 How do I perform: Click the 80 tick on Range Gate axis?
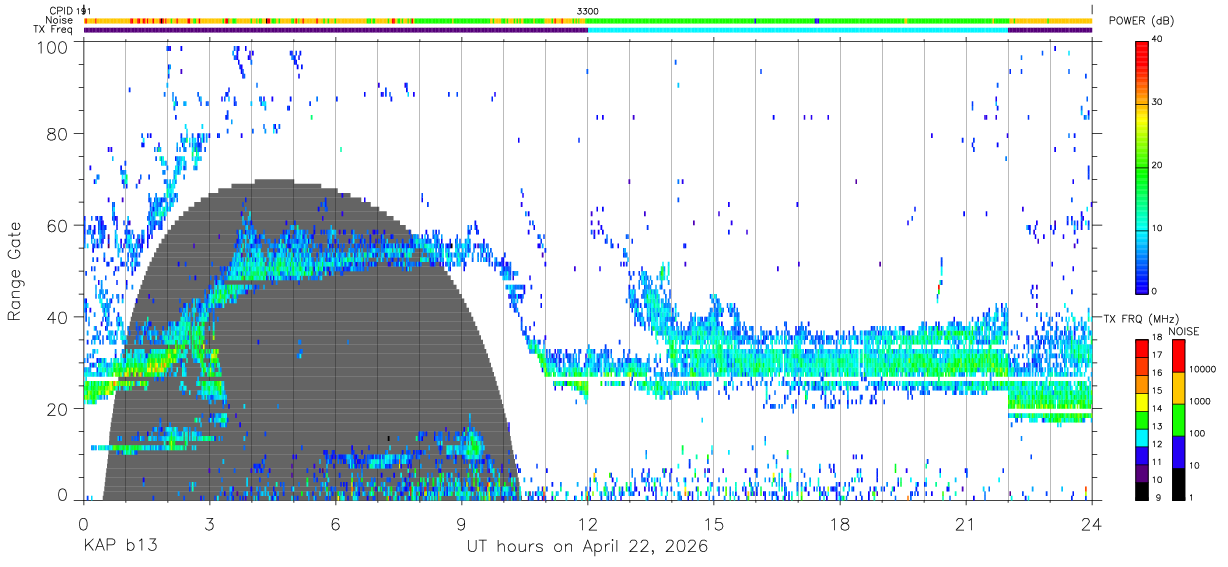(59, 133)
